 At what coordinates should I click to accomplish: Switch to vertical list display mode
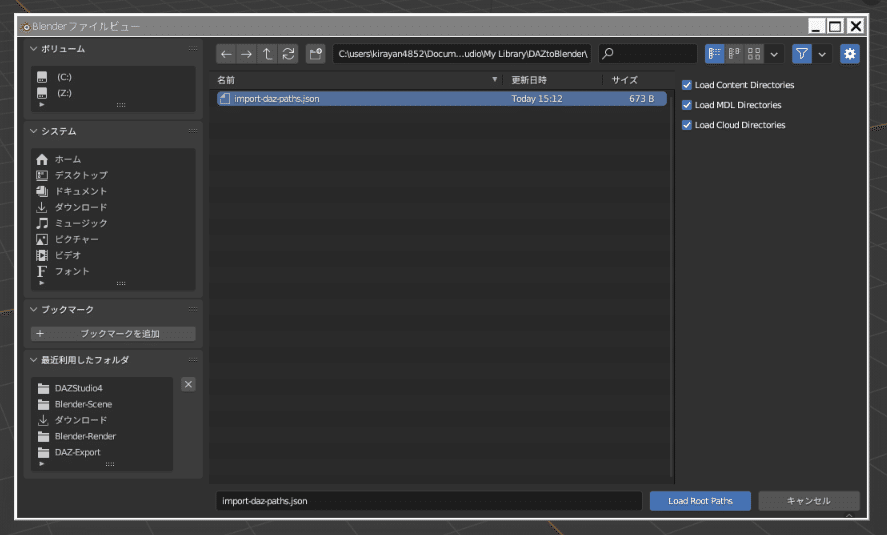pos(714,54)
